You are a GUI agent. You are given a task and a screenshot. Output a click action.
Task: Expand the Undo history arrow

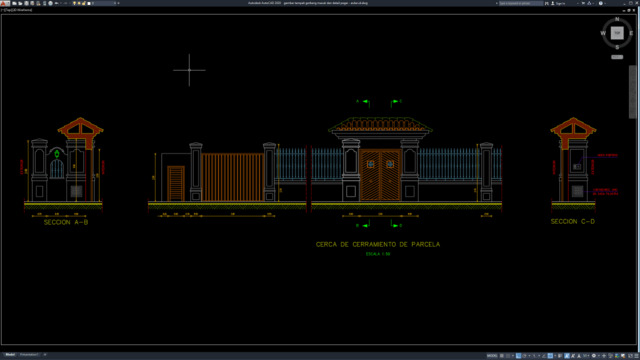point(60,3)
